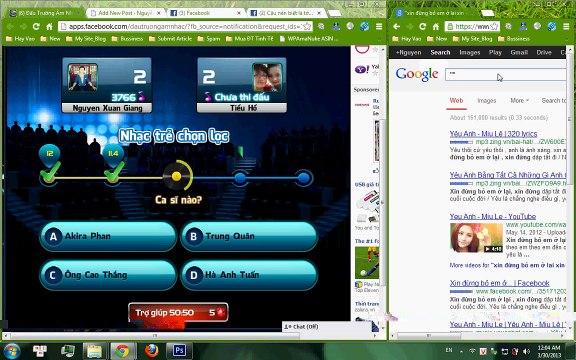Screen dimensions: 576x360
Task: Open the Hay Vao bookmark folder in left browser
Action: click(x=22, y=39)
